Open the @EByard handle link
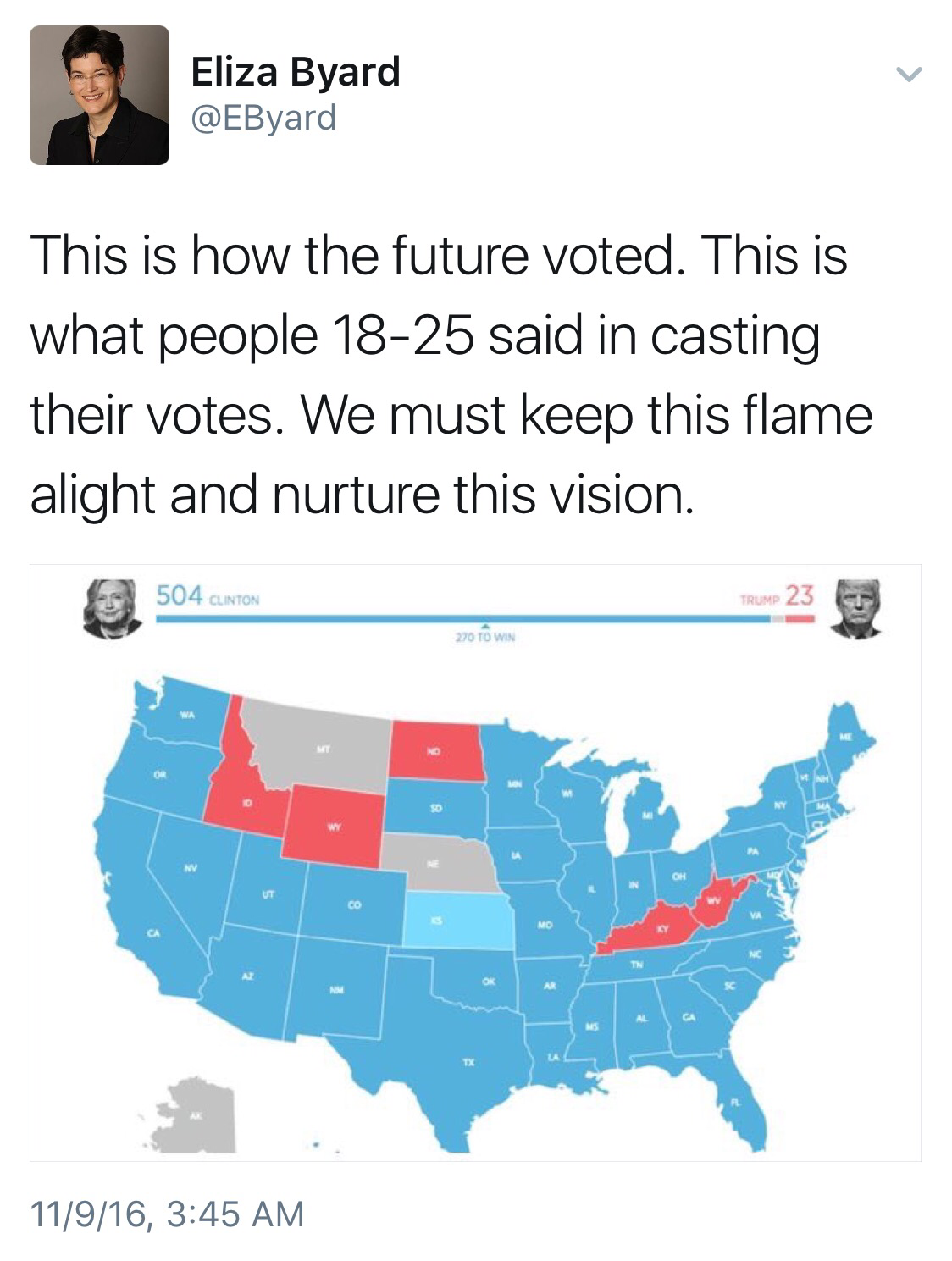This screenshot has height=1261, width=952. [264, 117]
